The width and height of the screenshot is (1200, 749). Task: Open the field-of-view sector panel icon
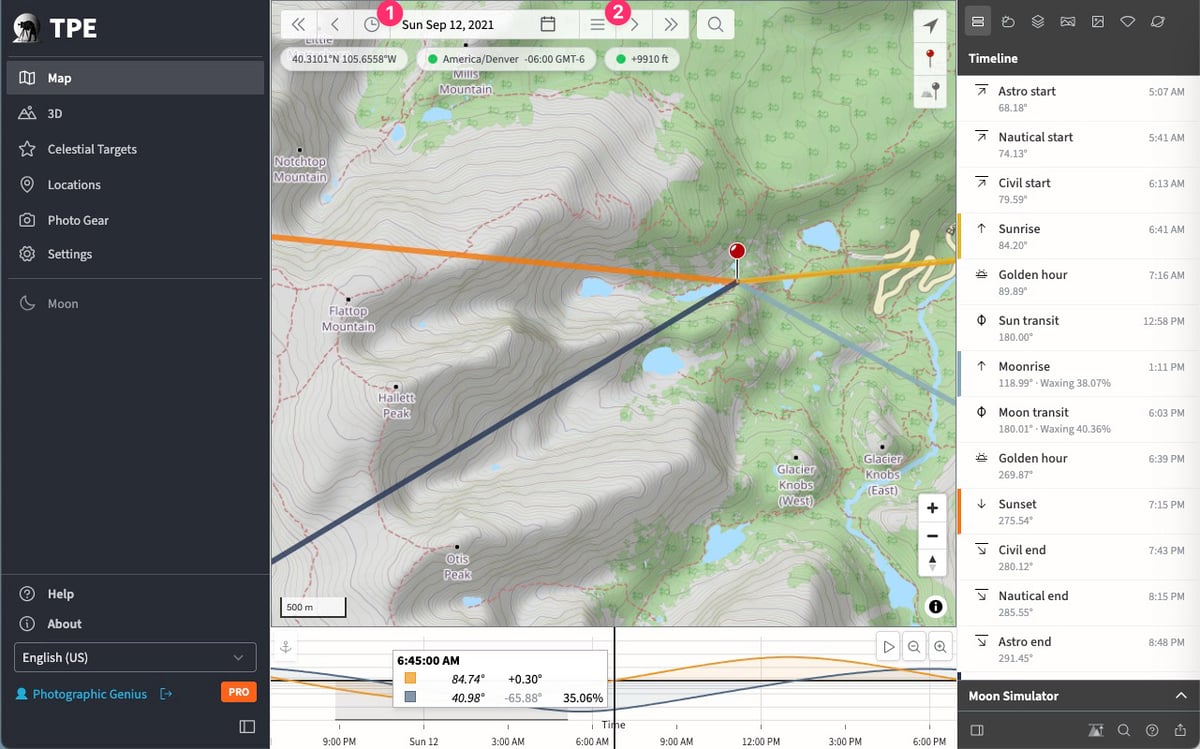[x=1128, y=21]
